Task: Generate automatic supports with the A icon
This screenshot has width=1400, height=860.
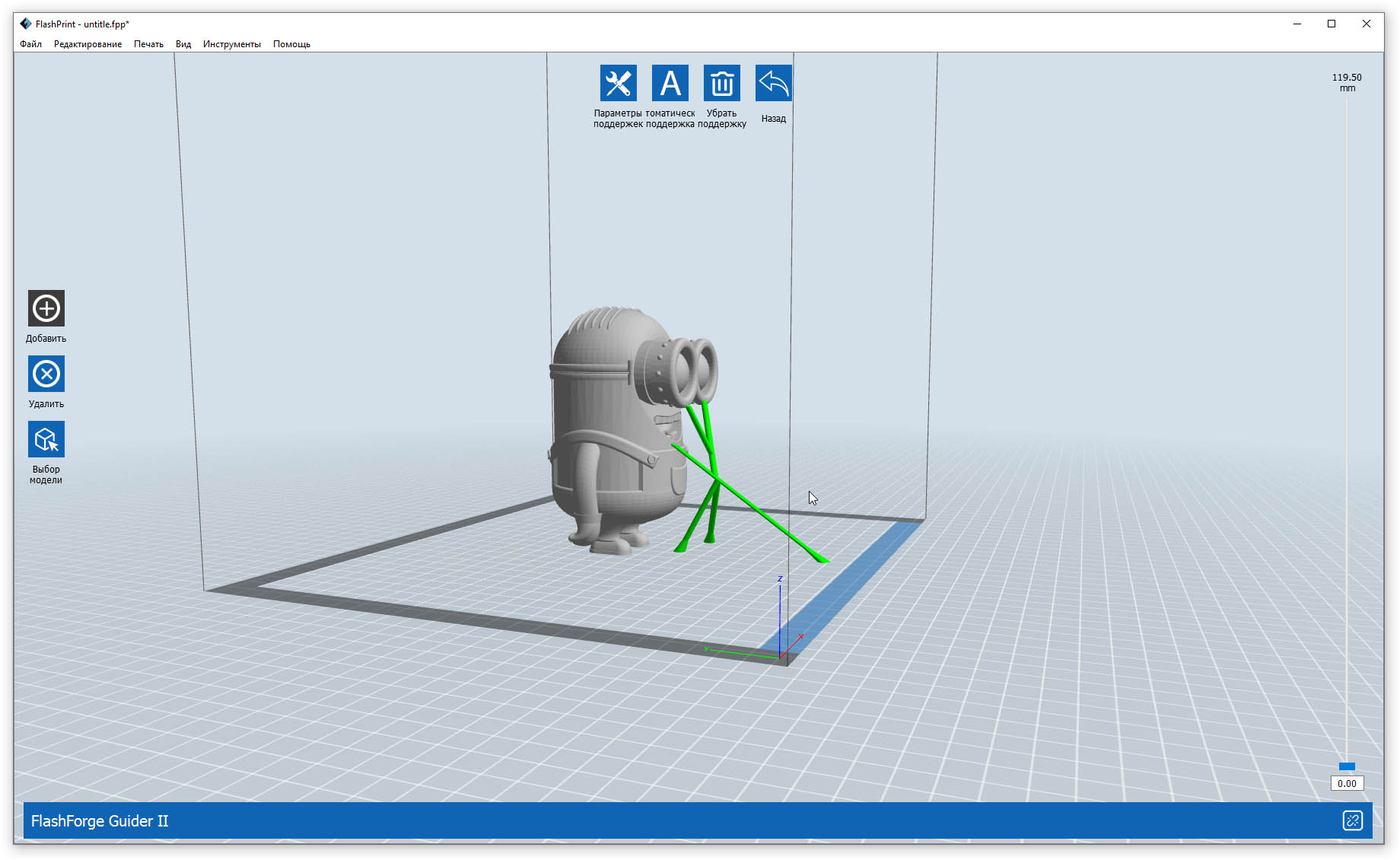Action: 670,83
